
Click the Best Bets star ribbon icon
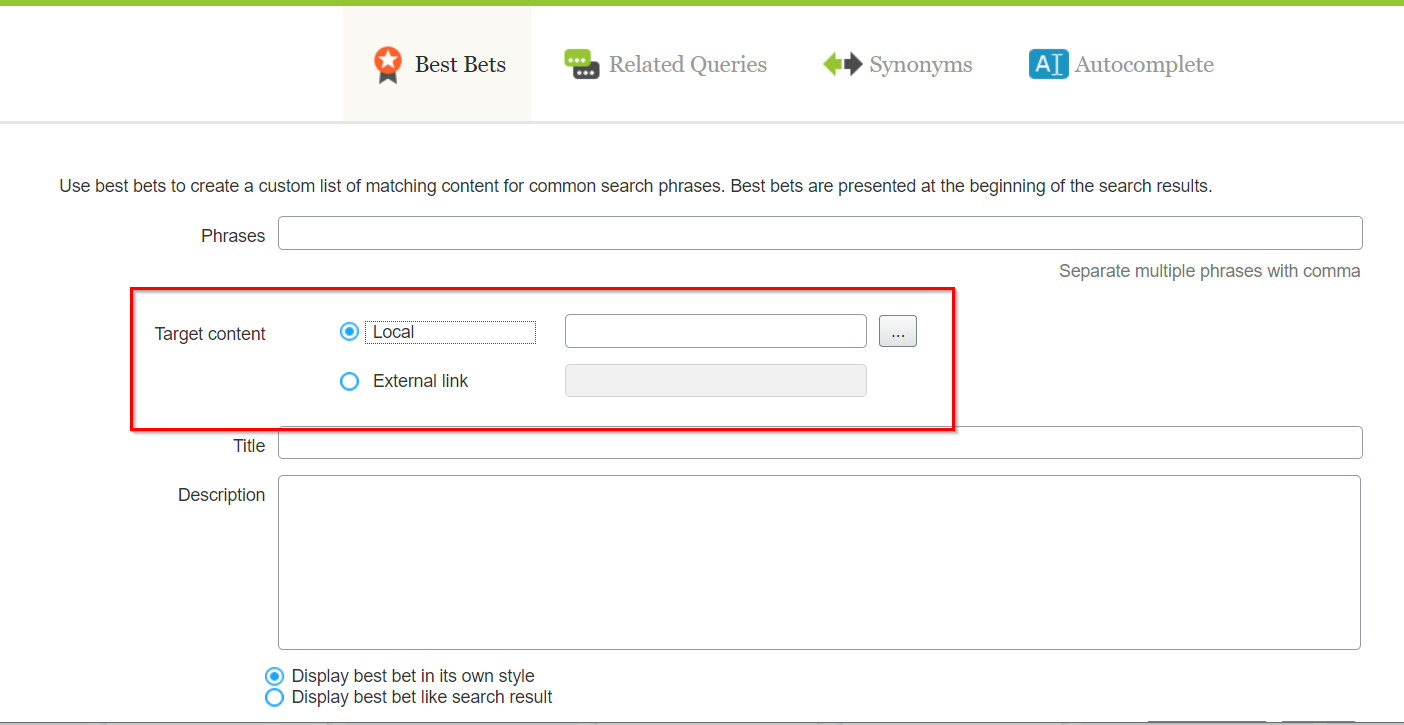click(387, 65)
